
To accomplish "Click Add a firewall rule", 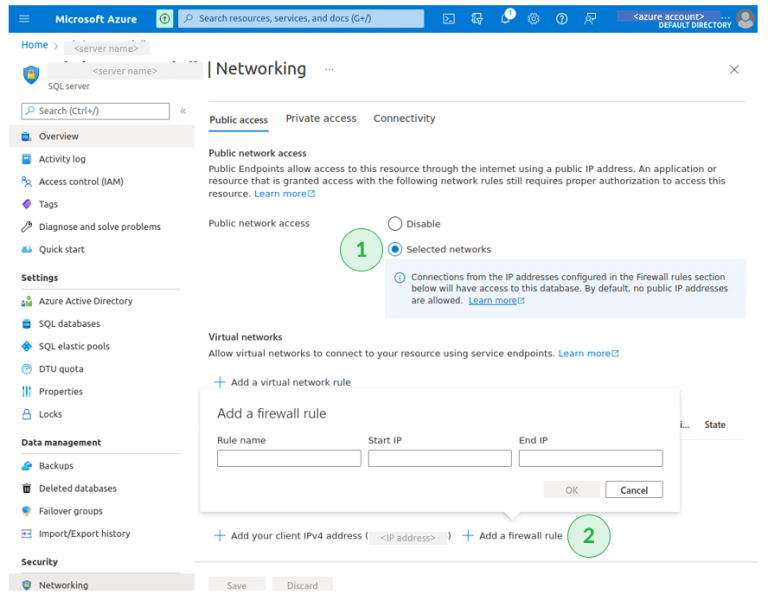I will coord(511,536).
